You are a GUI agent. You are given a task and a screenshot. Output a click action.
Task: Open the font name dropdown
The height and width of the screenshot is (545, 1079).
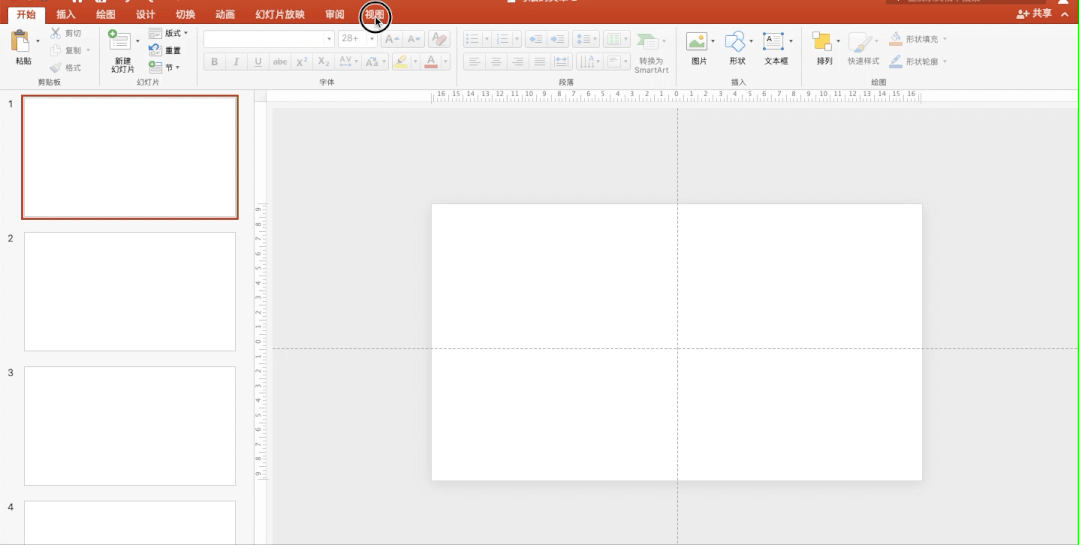[329, 39]
